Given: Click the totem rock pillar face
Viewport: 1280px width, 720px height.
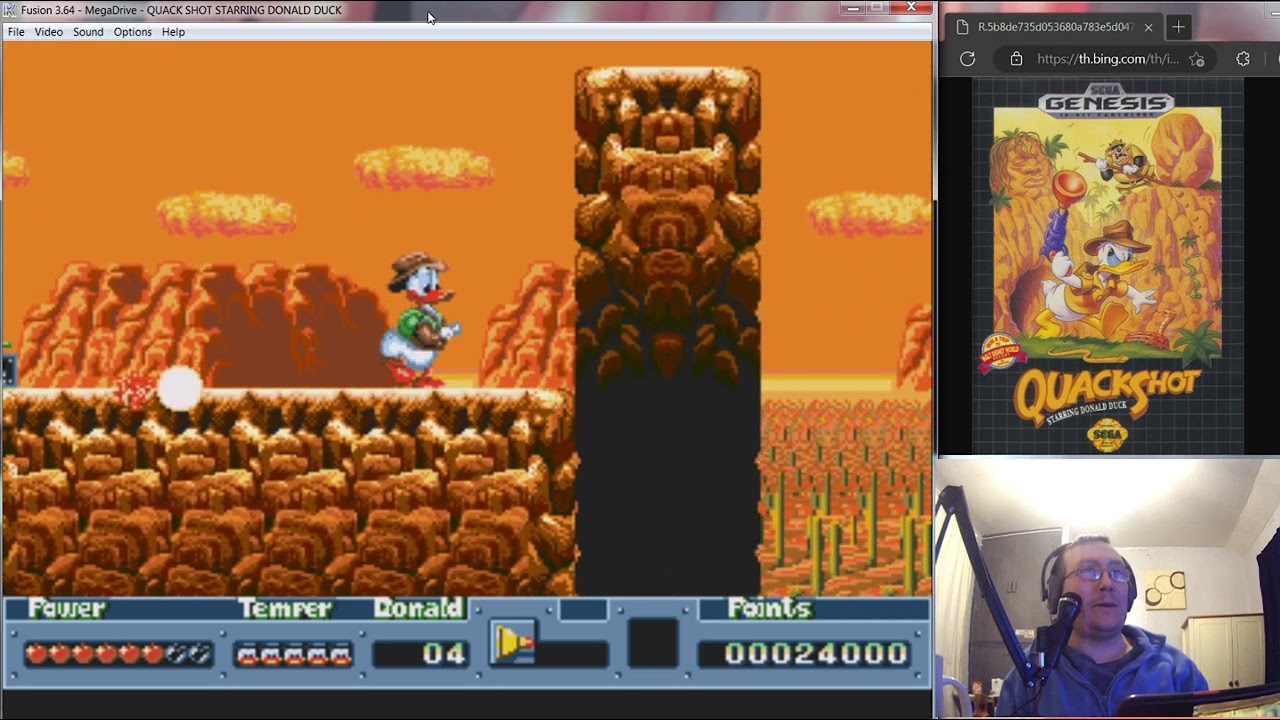Looking at the screenshot, I should [667, 225].
